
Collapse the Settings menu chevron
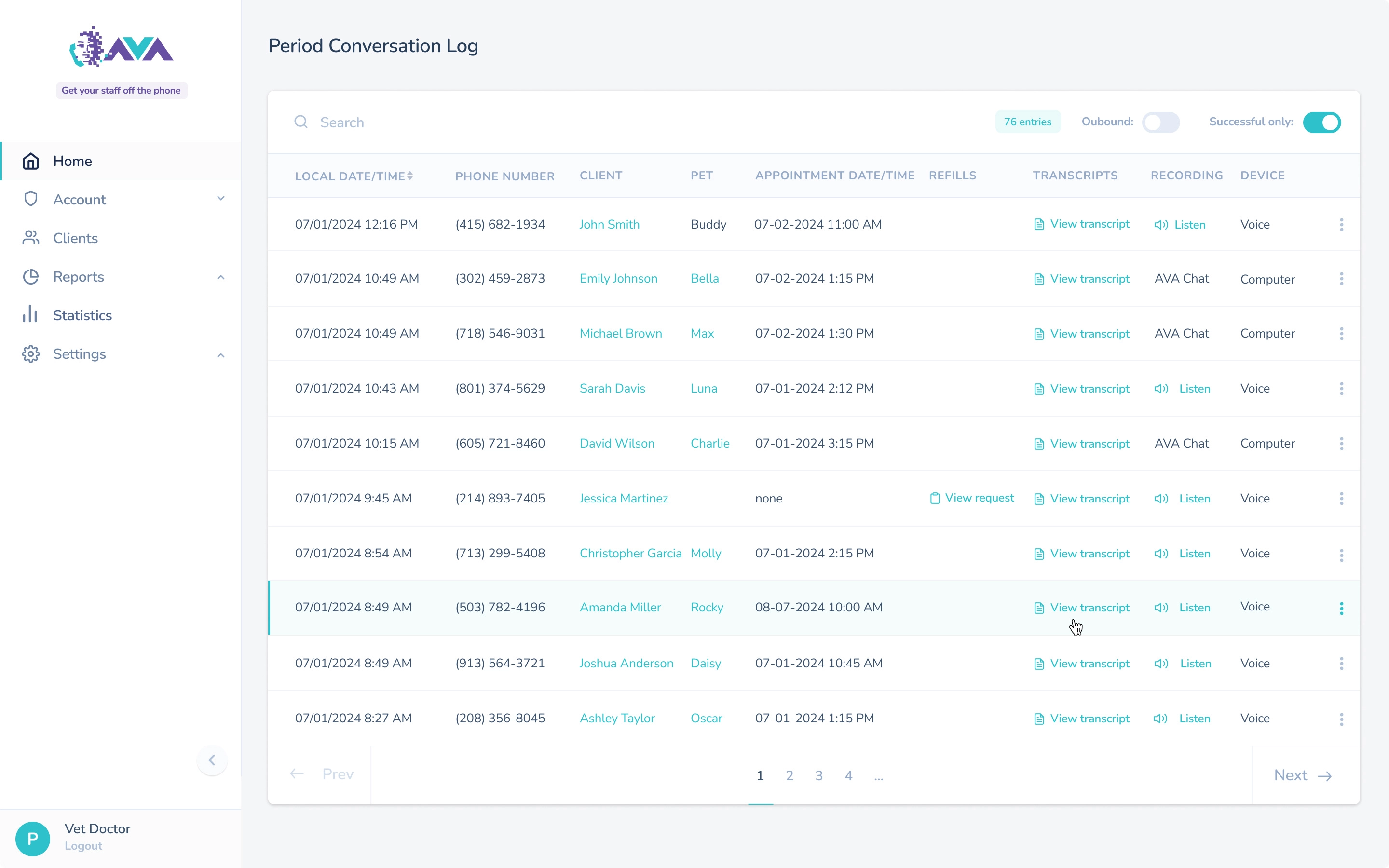coord(220,355)
